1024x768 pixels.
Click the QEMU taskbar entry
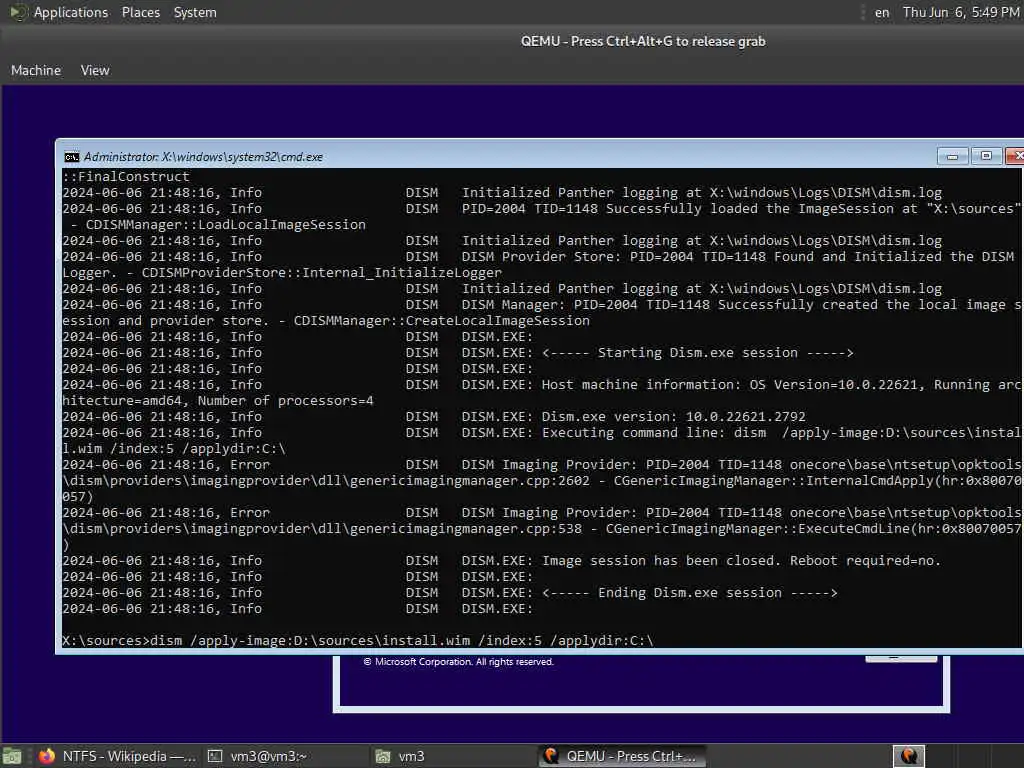click(x=622, y=756)
